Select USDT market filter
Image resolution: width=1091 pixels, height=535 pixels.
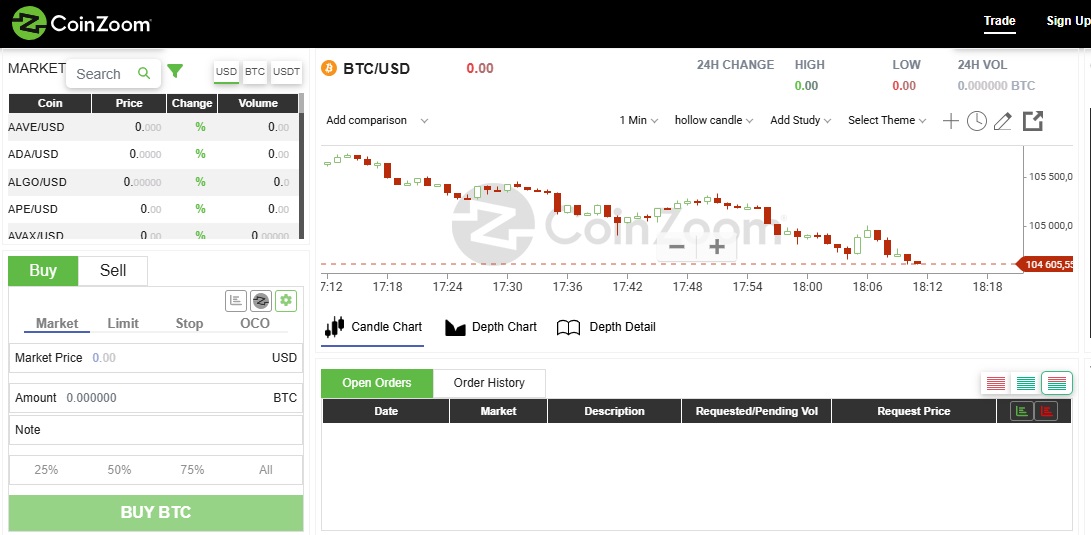click(287, 72)
